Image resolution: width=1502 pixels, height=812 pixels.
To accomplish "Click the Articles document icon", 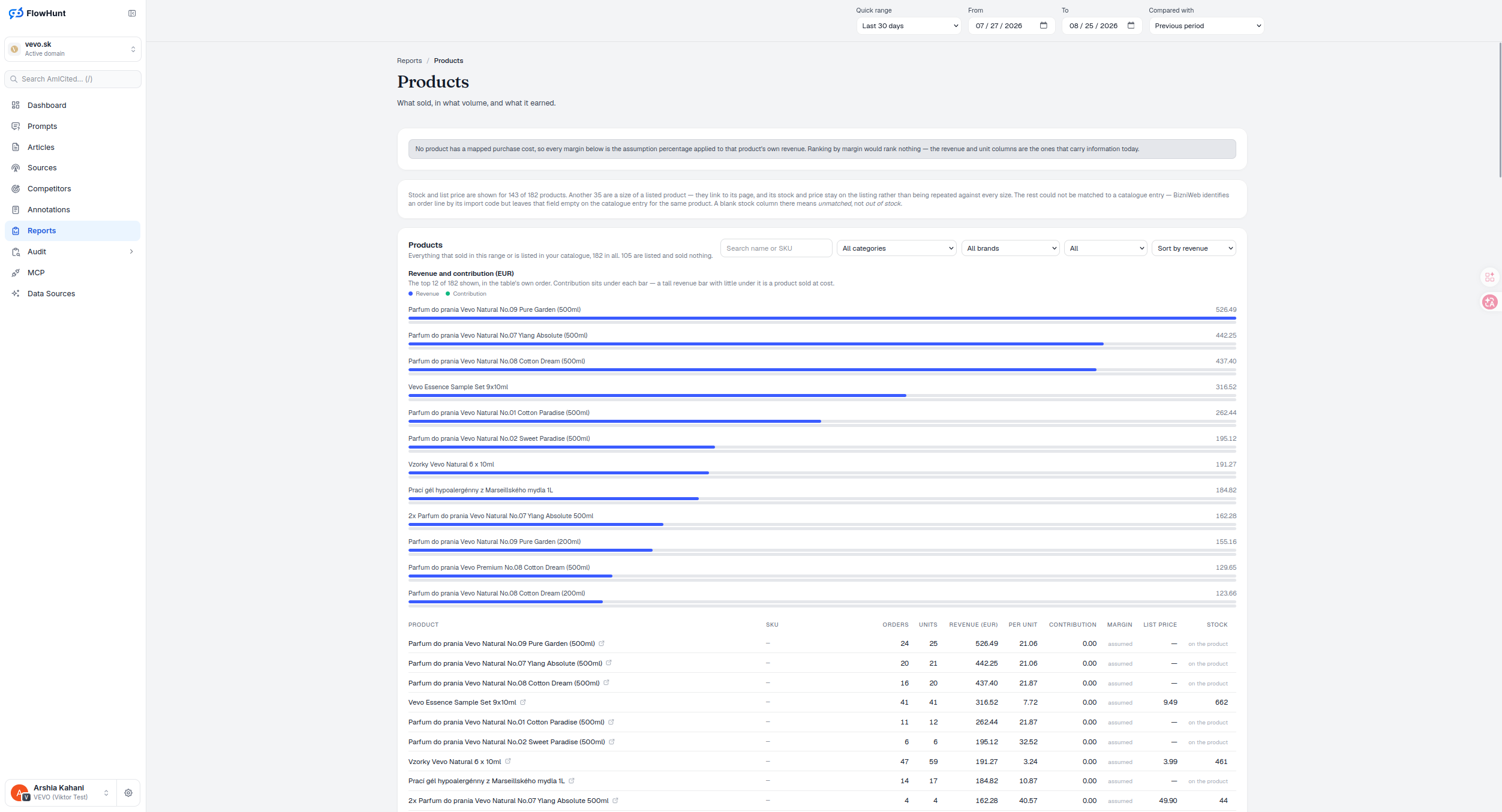I will [x=16, y=147].
